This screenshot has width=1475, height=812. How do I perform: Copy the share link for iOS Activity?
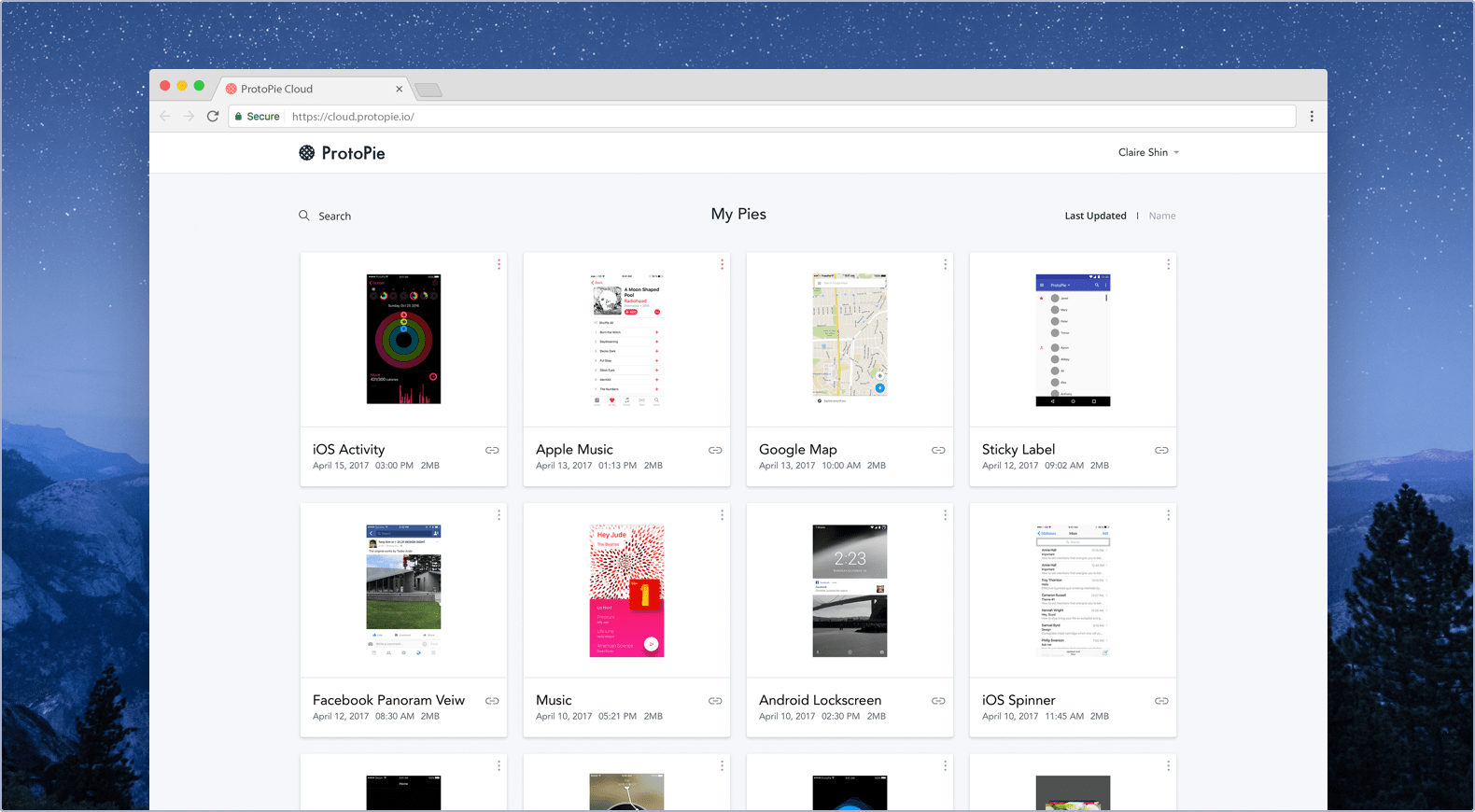click(x=492, y=450)
